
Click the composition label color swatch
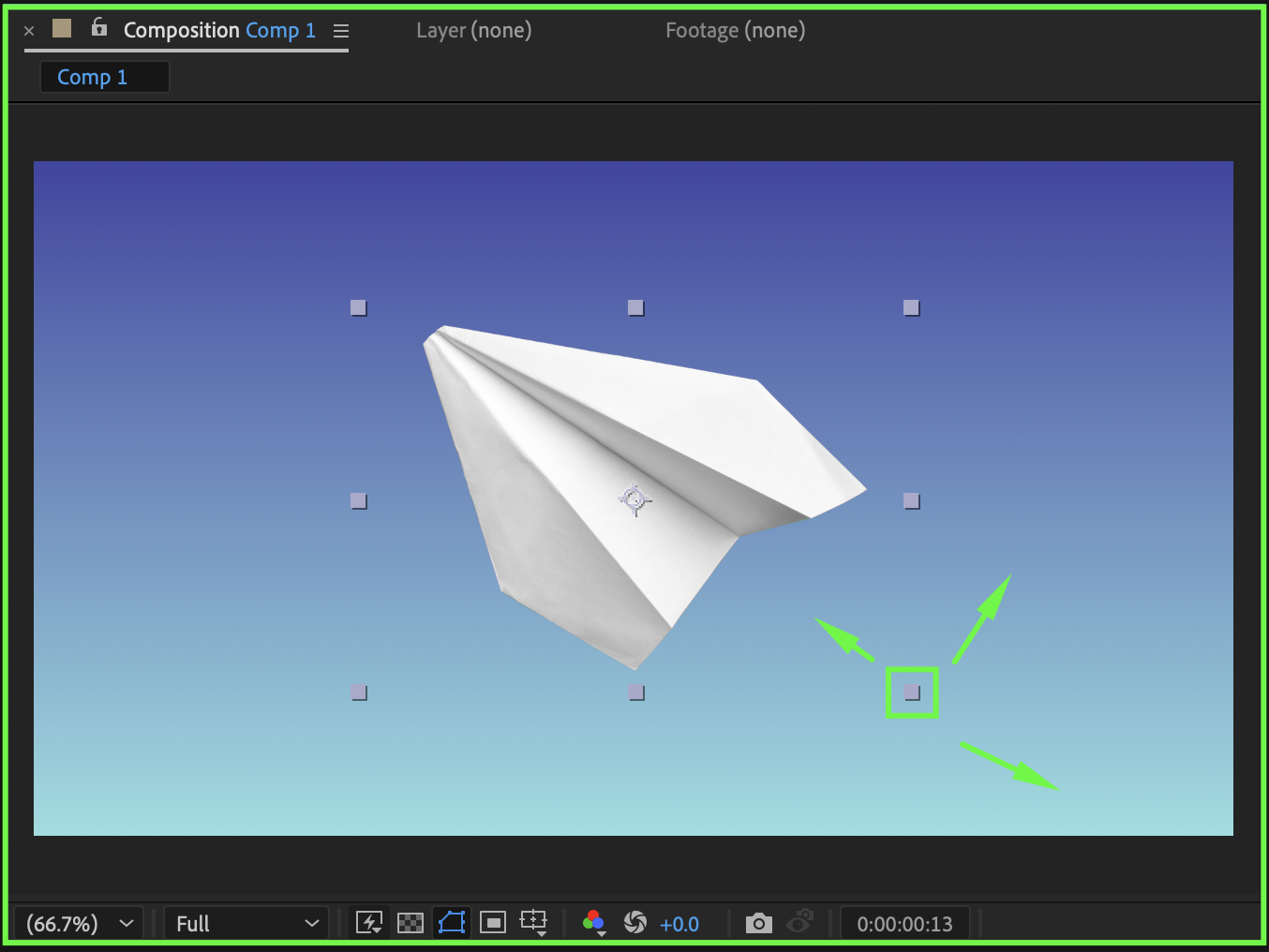(x=62, y=29)
